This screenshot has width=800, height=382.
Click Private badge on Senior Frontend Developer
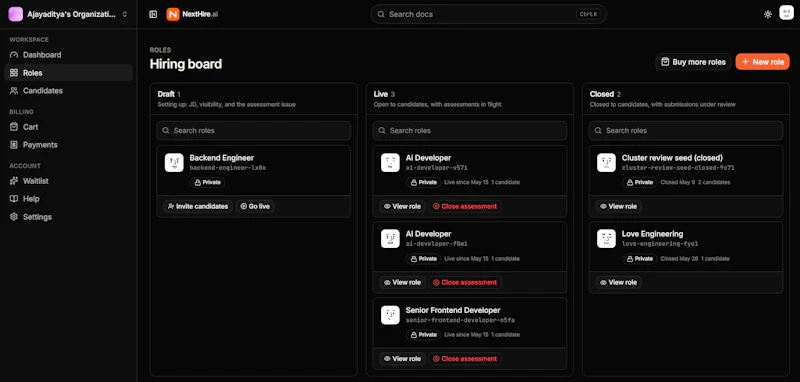[x=423, y=335]
